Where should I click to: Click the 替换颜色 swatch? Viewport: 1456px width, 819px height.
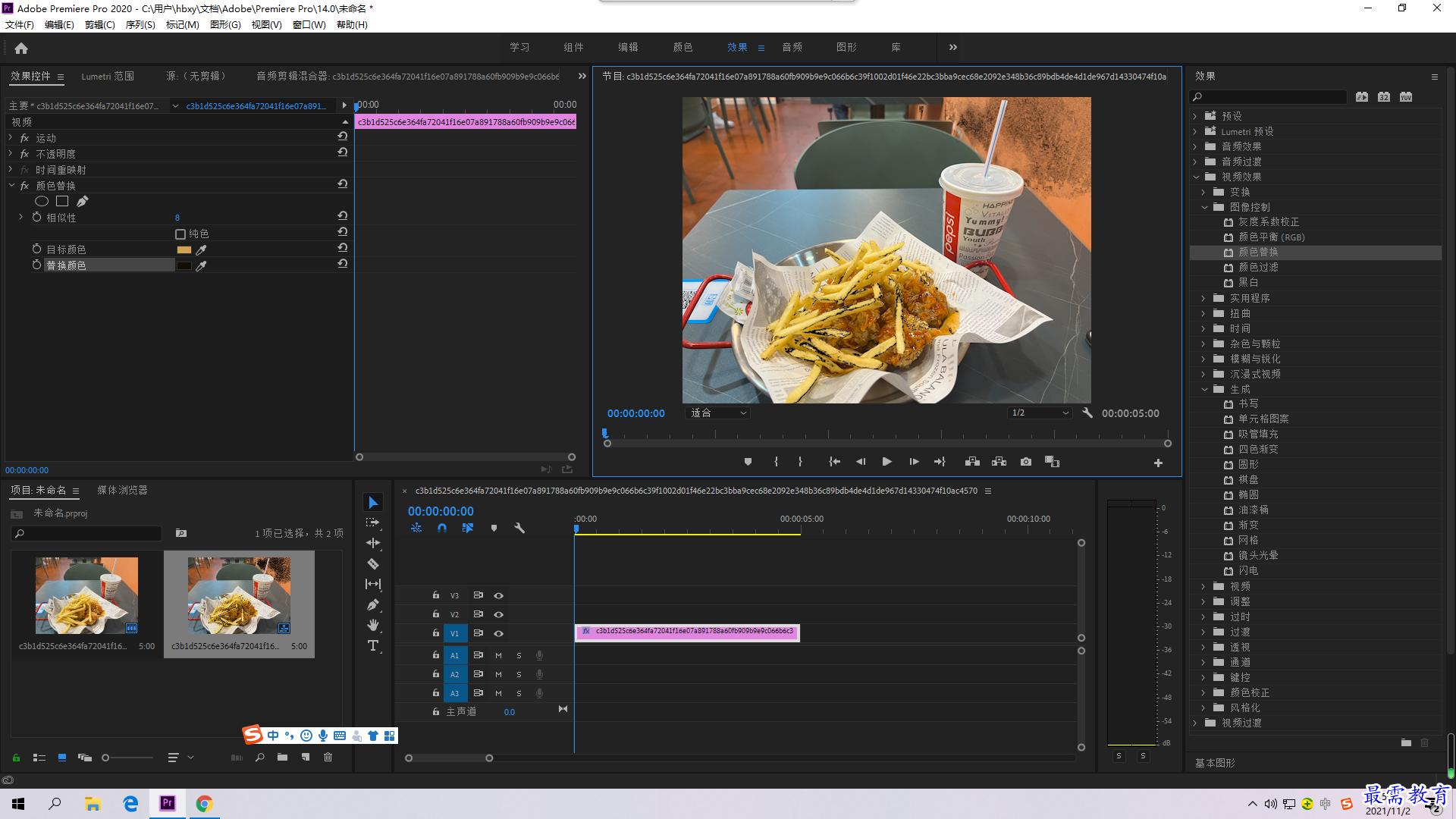[184, 265]
